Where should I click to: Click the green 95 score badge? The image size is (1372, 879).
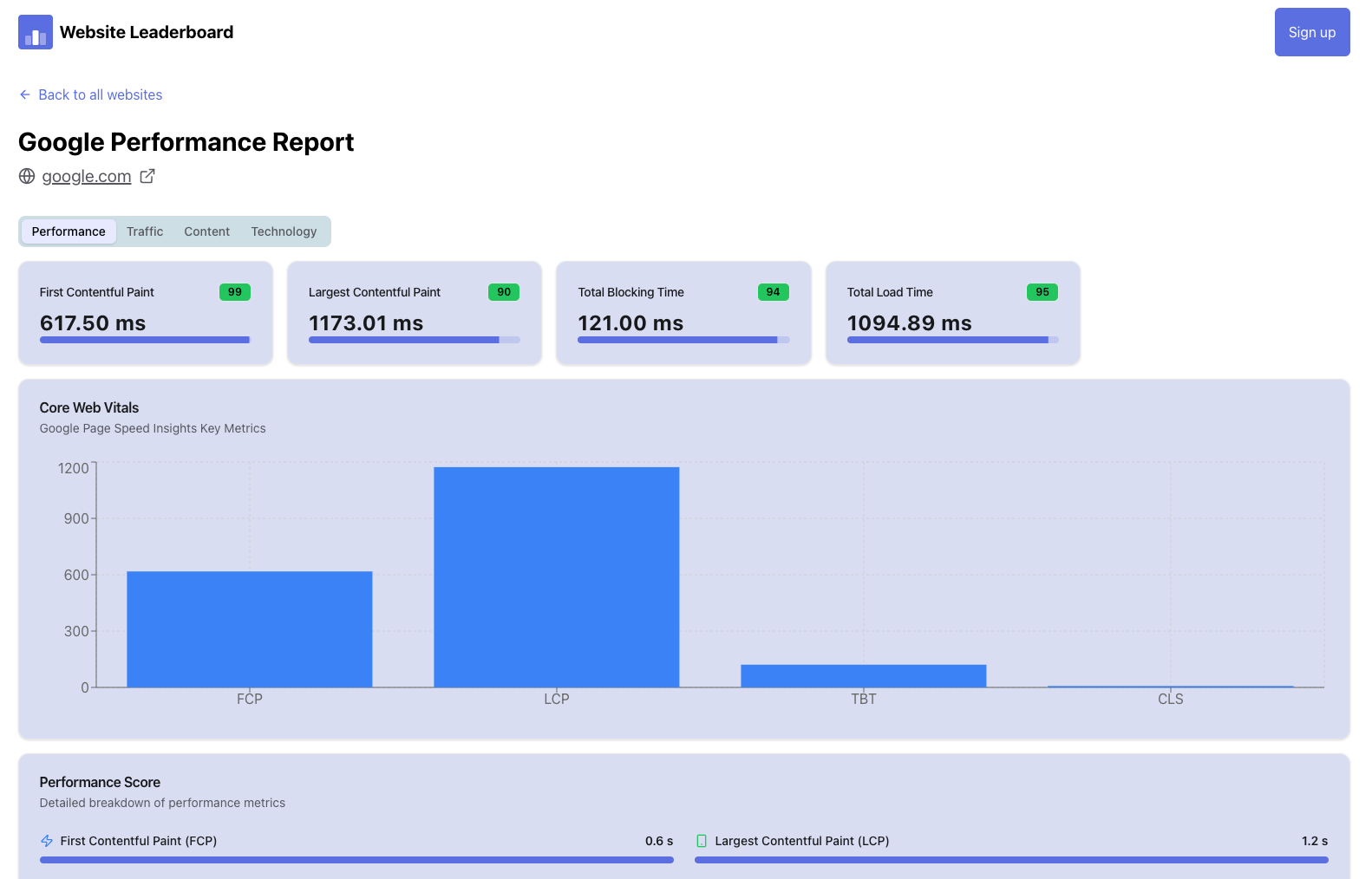pyautogui.click(x=1042, y=292)
